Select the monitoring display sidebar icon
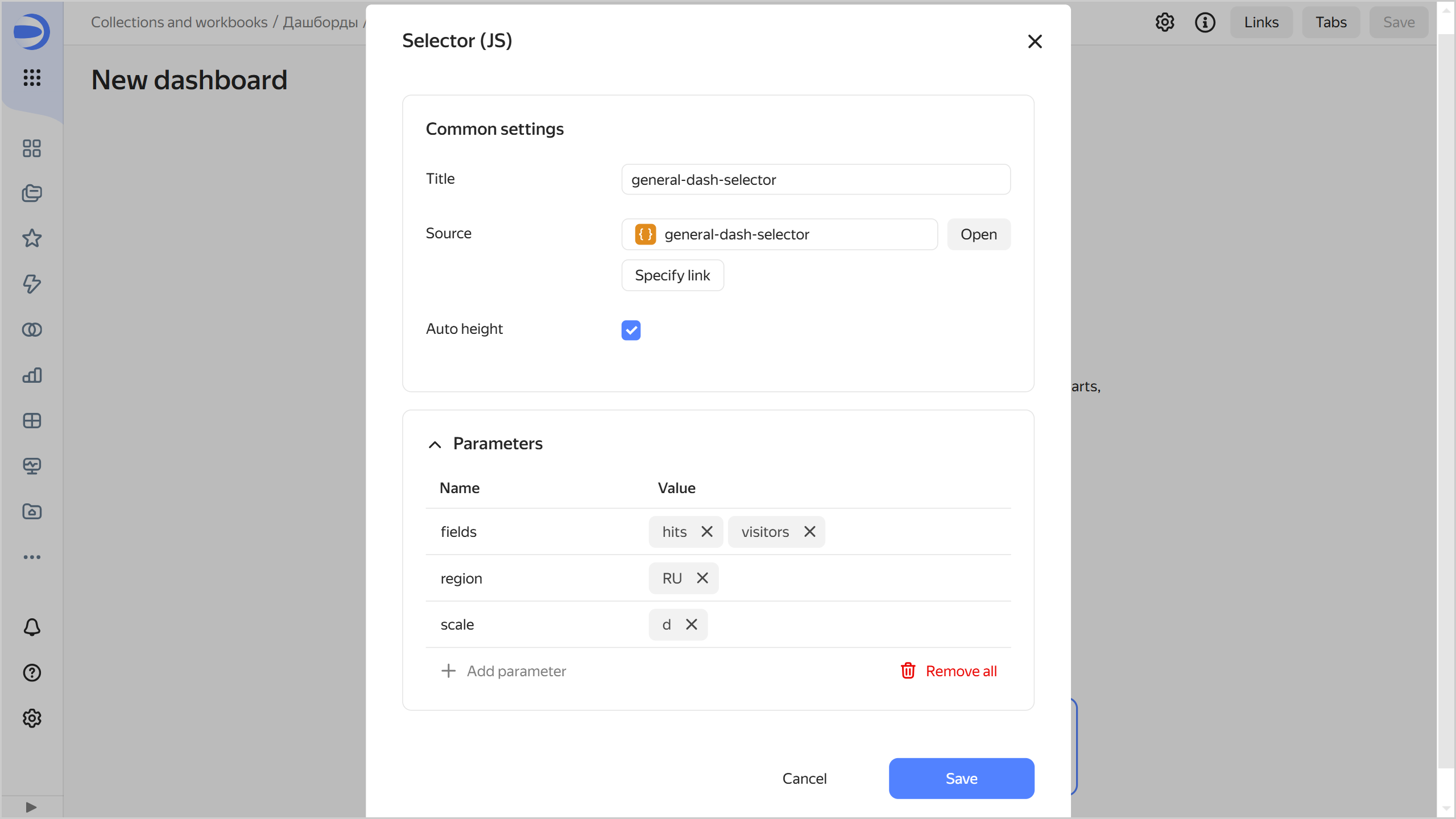 (x=32, y=466)
